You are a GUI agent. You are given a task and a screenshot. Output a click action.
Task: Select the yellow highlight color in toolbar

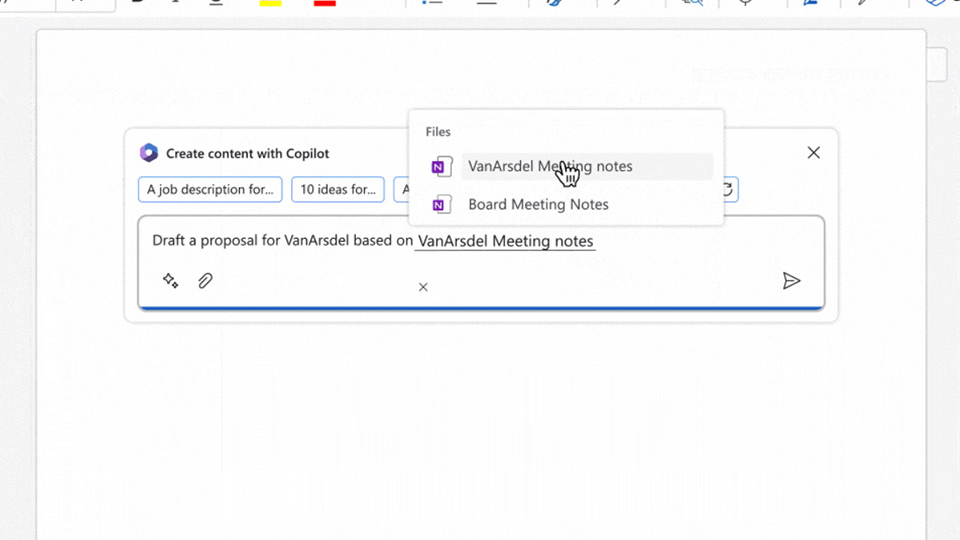(x=270, y=3)
